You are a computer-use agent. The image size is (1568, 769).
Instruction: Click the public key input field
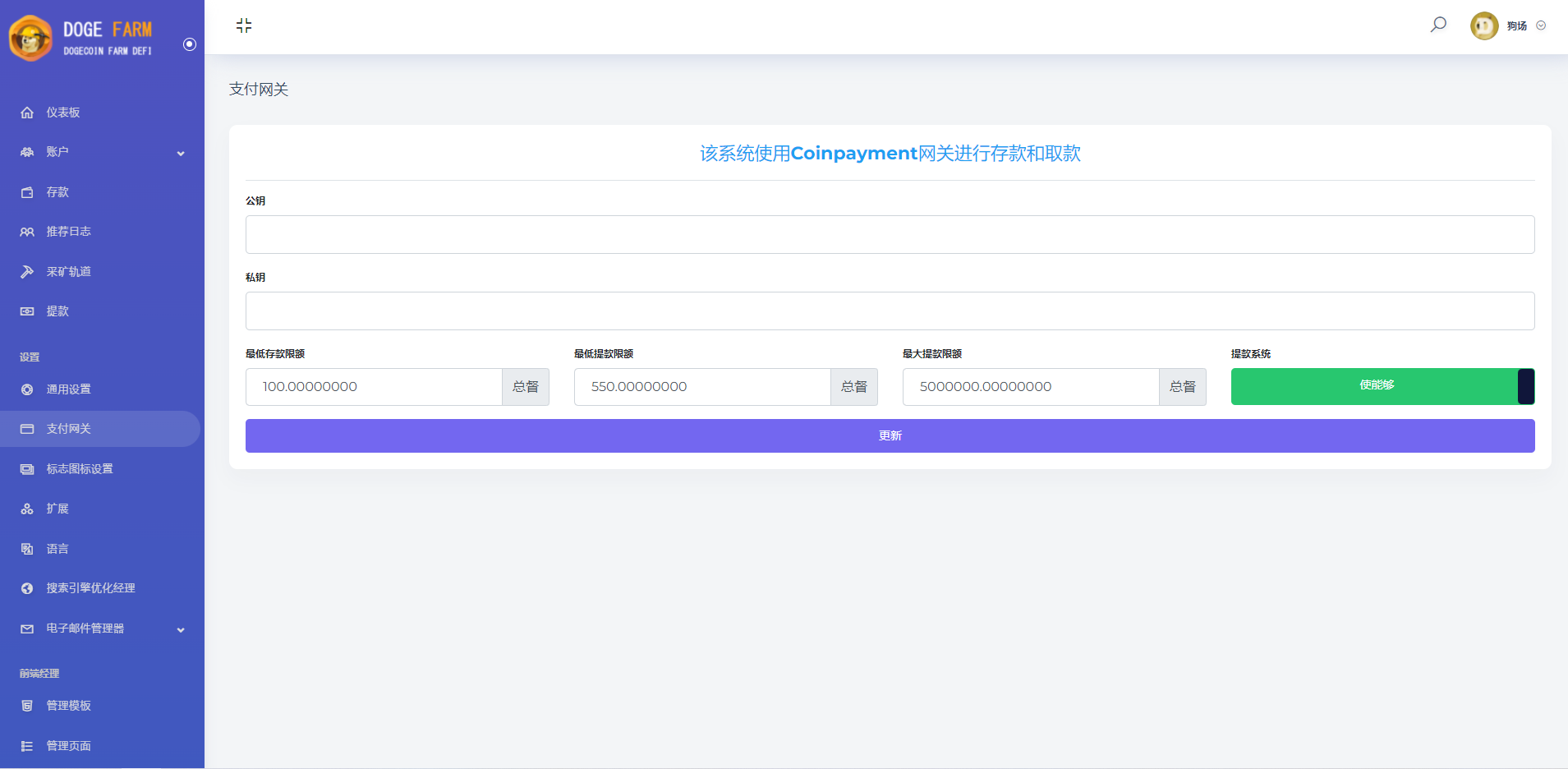click(x=890, y=234)
